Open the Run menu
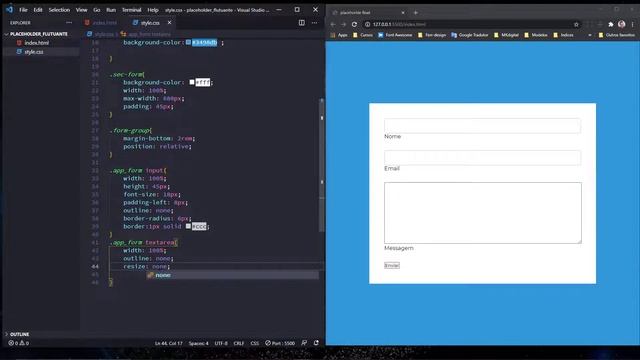Screen dimensions: 640x360 (x=111, y=10)
